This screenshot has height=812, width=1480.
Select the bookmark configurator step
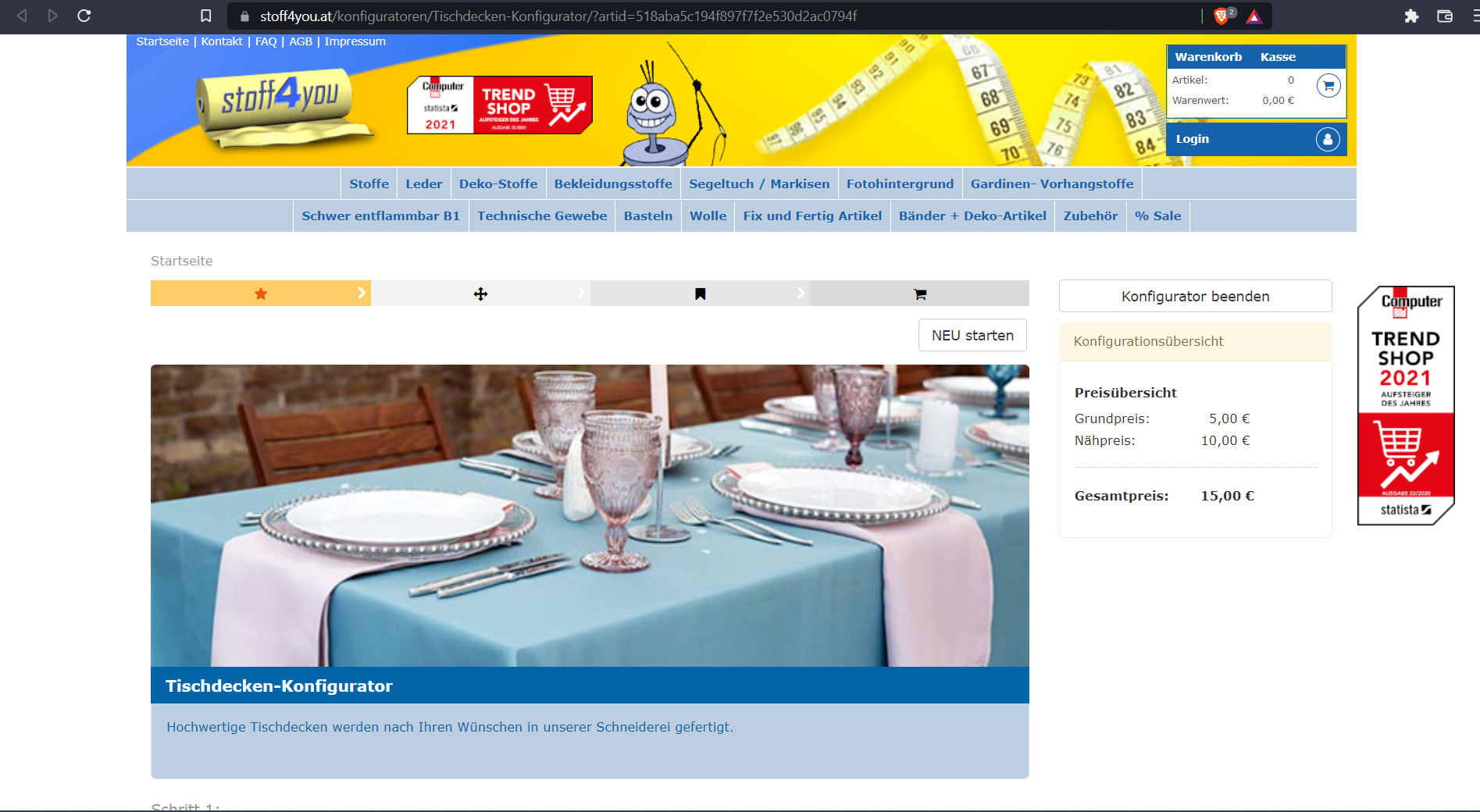click(700, 294)
